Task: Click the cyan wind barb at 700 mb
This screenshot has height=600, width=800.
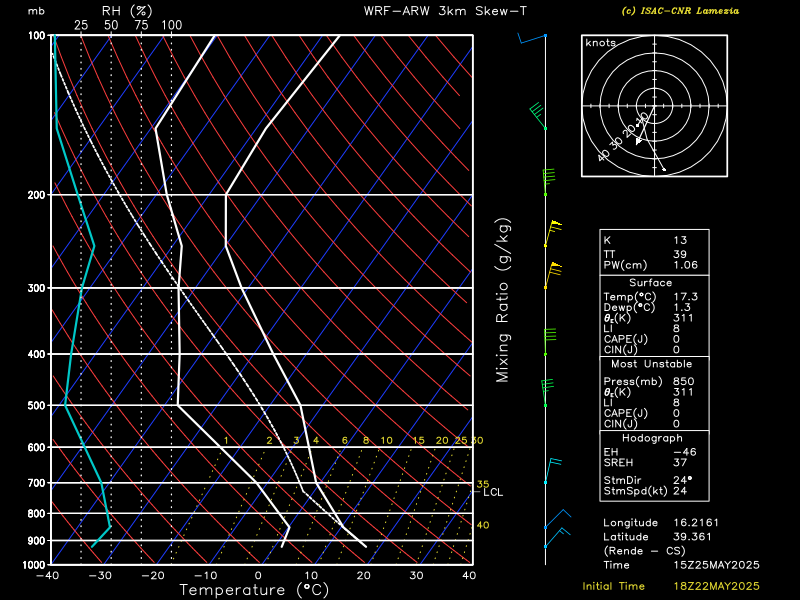Action: click(553, 471)
